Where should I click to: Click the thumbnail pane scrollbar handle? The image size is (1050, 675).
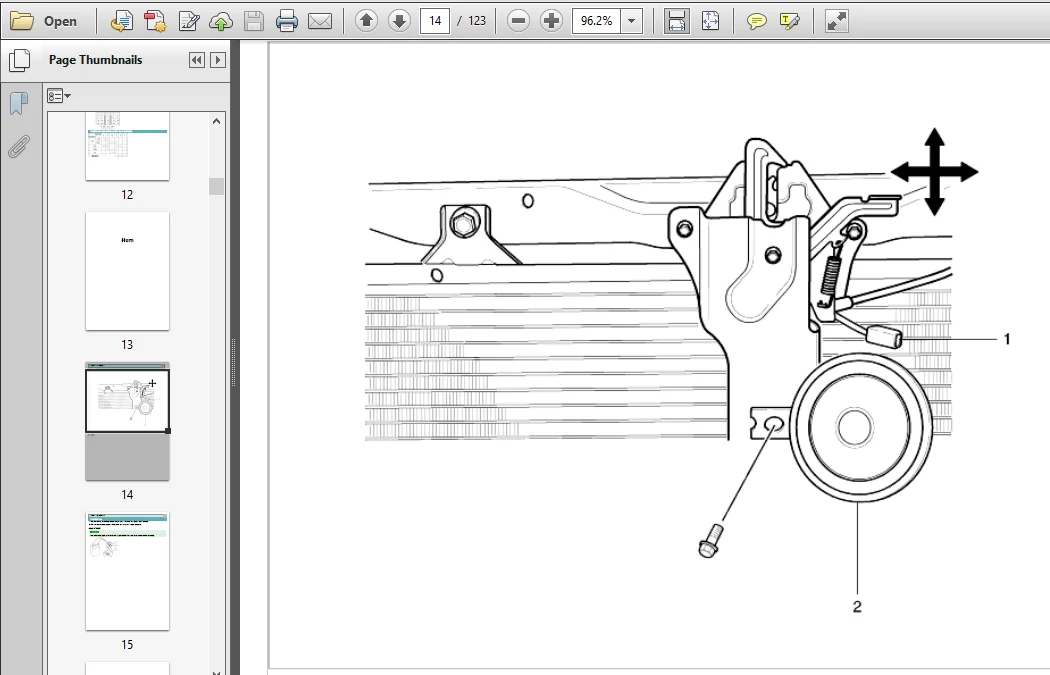(216, 186)
